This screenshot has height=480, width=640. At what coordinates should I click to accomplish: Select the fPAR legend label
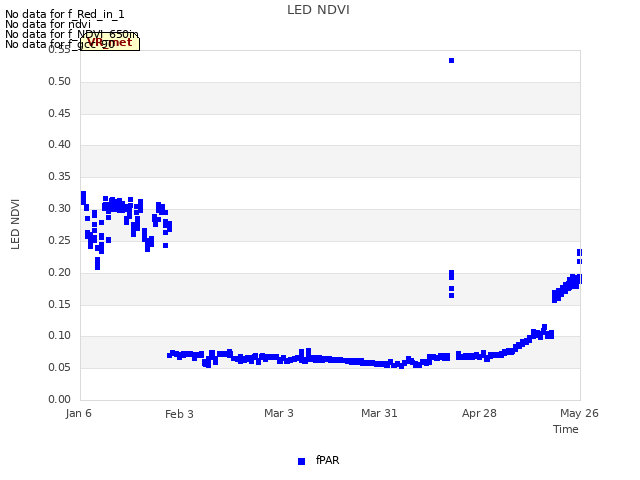(x=327, y=460)
